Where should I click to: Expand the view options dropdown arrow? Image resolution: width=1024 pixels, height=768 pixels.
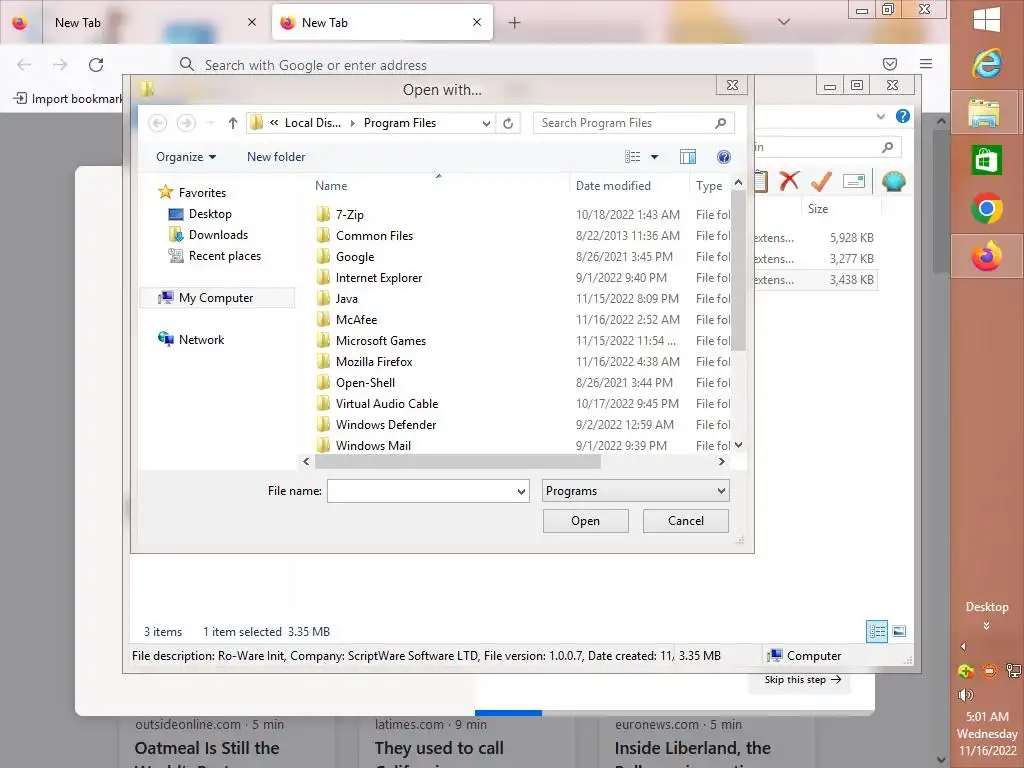point(654,157)
